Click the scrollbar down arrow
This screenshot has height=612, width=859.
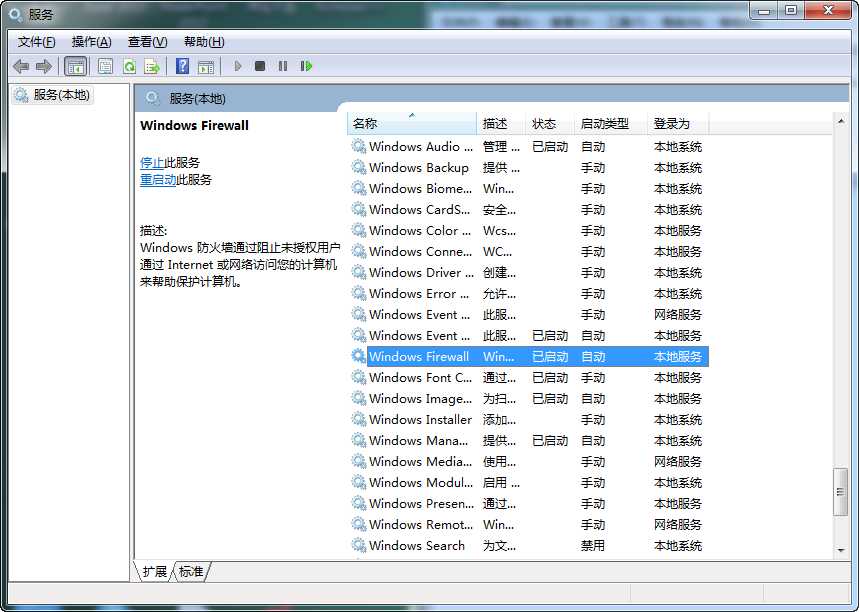coord(840,550)
